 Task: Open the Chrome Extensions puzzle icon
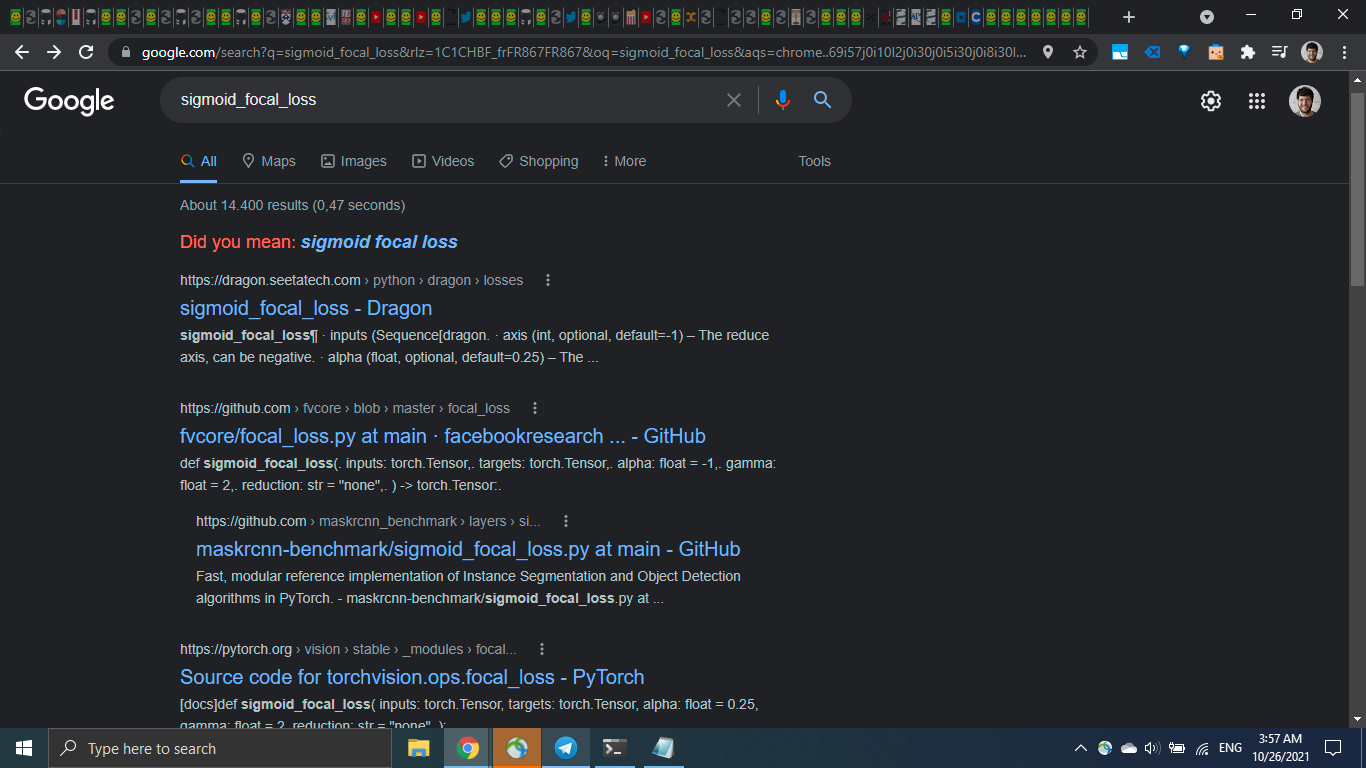pos(1247,52)
